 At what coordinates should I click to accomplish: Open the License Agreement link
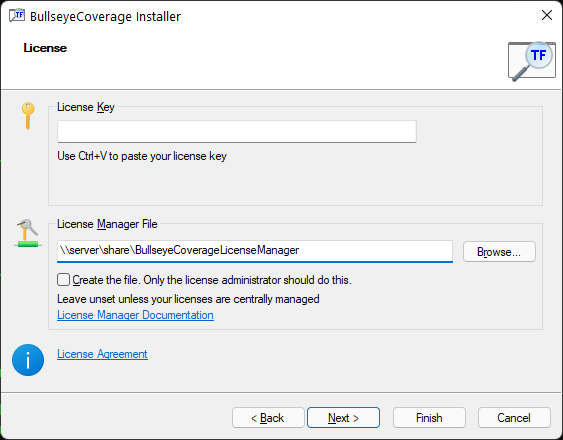click(x=102, y=354)
